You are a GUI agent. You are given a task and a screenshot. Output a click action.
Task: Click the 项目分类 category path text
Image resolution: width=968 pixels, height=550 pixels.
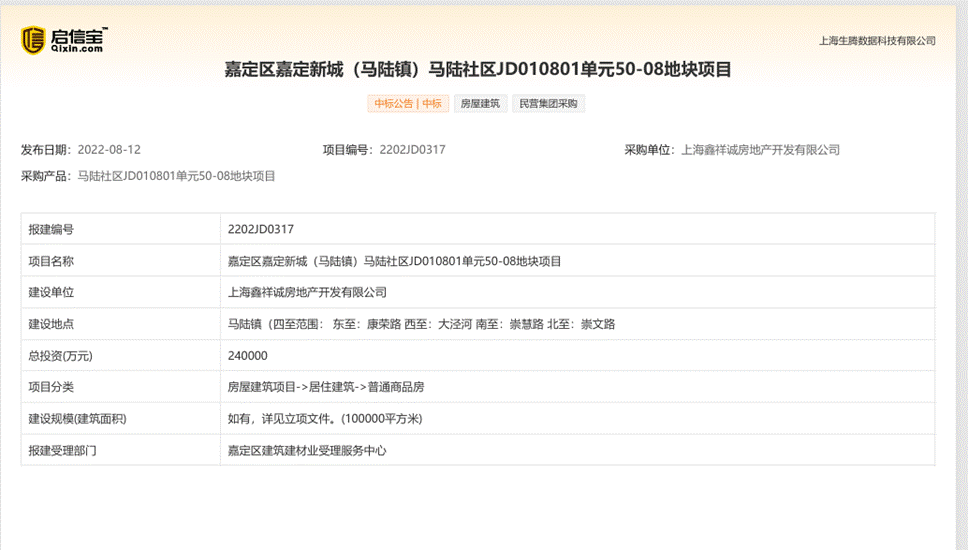332,387
